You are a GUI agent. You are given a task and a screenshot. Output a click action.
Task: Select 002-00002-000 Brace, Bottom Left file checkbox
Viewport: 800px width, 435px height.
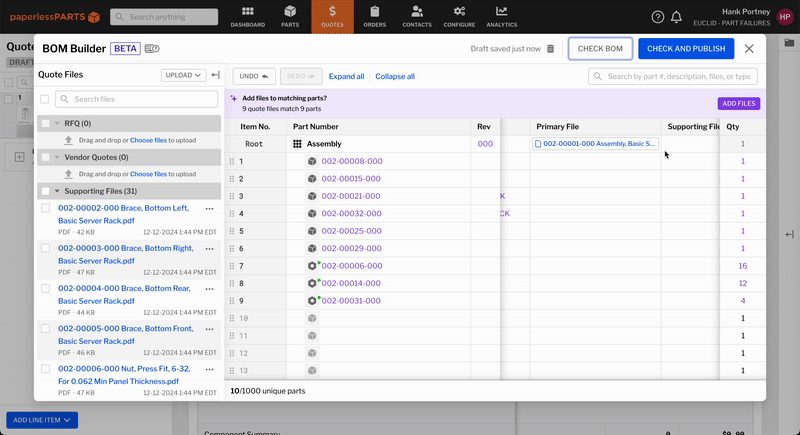45,208
